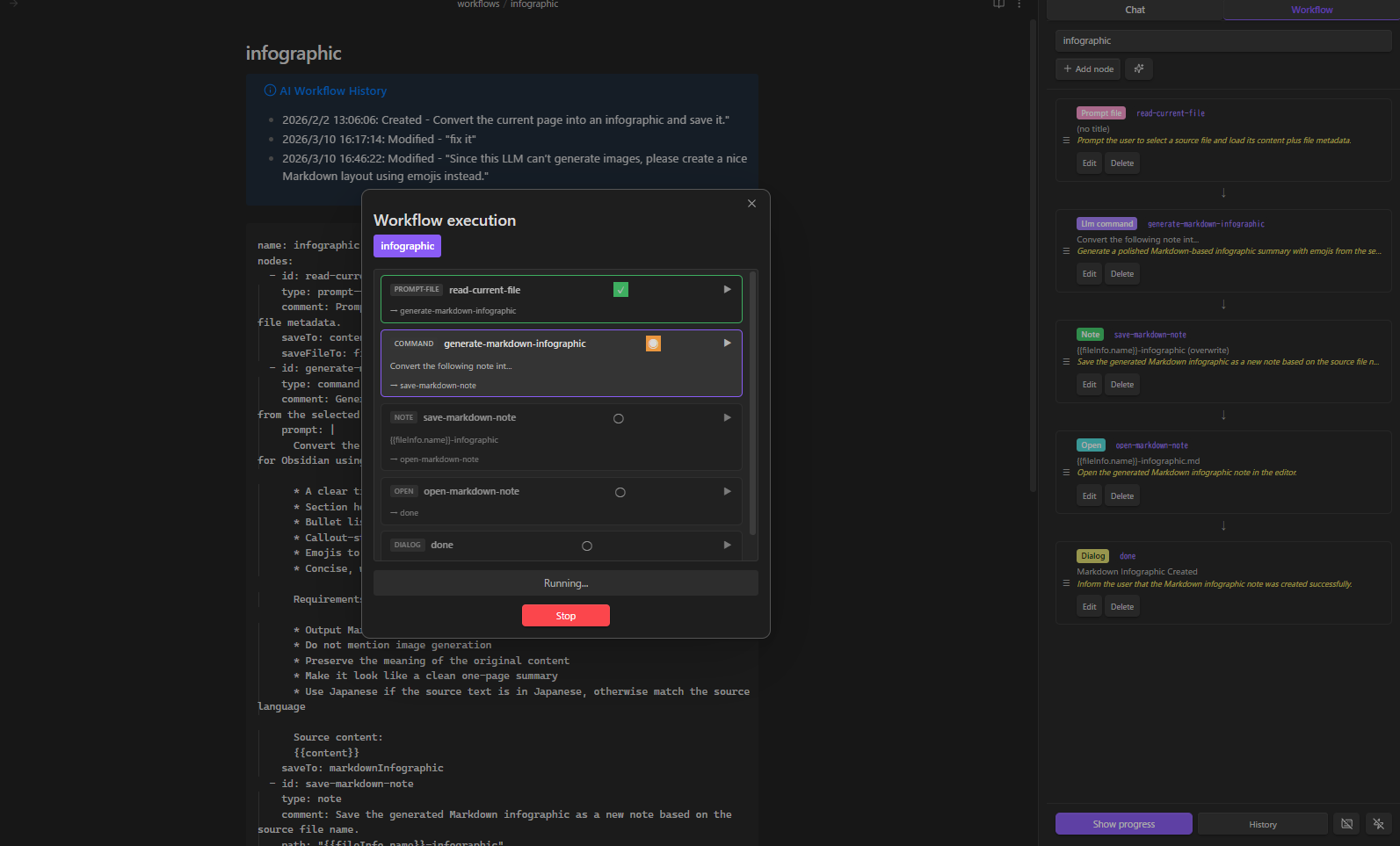The height and width of the screenshot is (846, 1400).
Task: Click orange running status of generate-markdown-infographic
Action: 653,343
